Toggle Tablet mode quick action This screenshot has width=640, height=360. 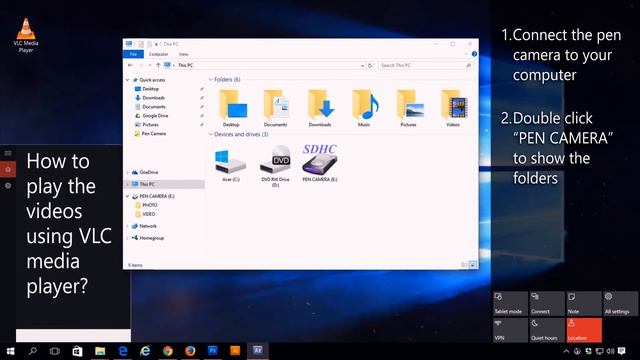tap(510, 303)
